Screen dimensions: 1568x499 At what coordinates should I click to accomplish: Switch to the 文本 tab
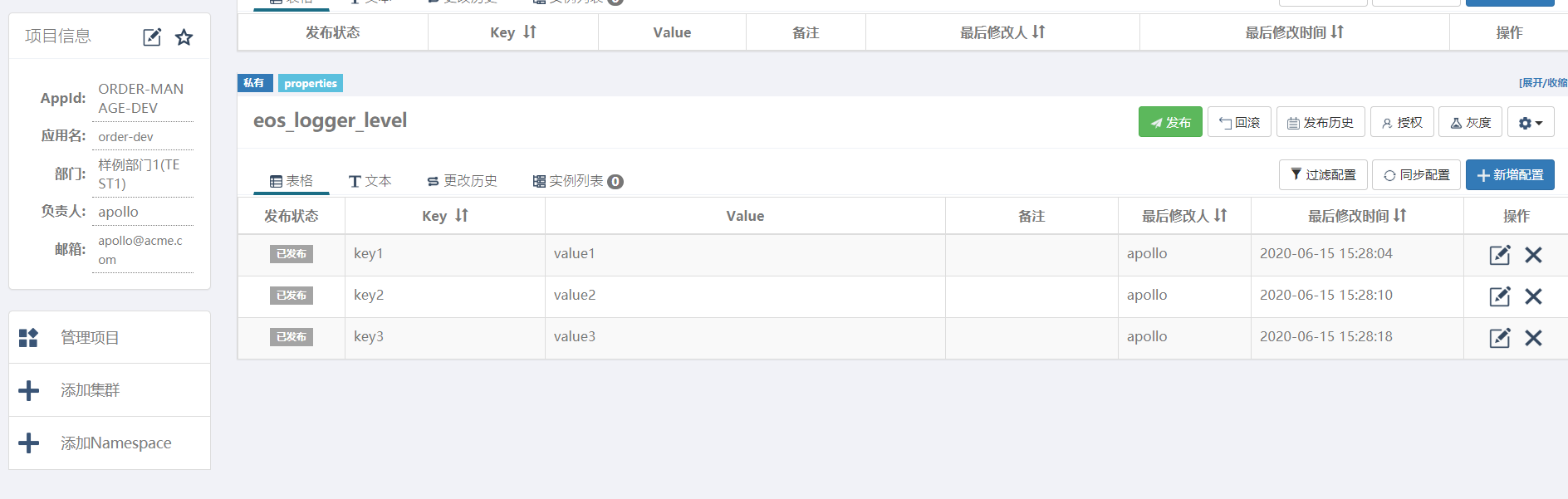point(370,181)
